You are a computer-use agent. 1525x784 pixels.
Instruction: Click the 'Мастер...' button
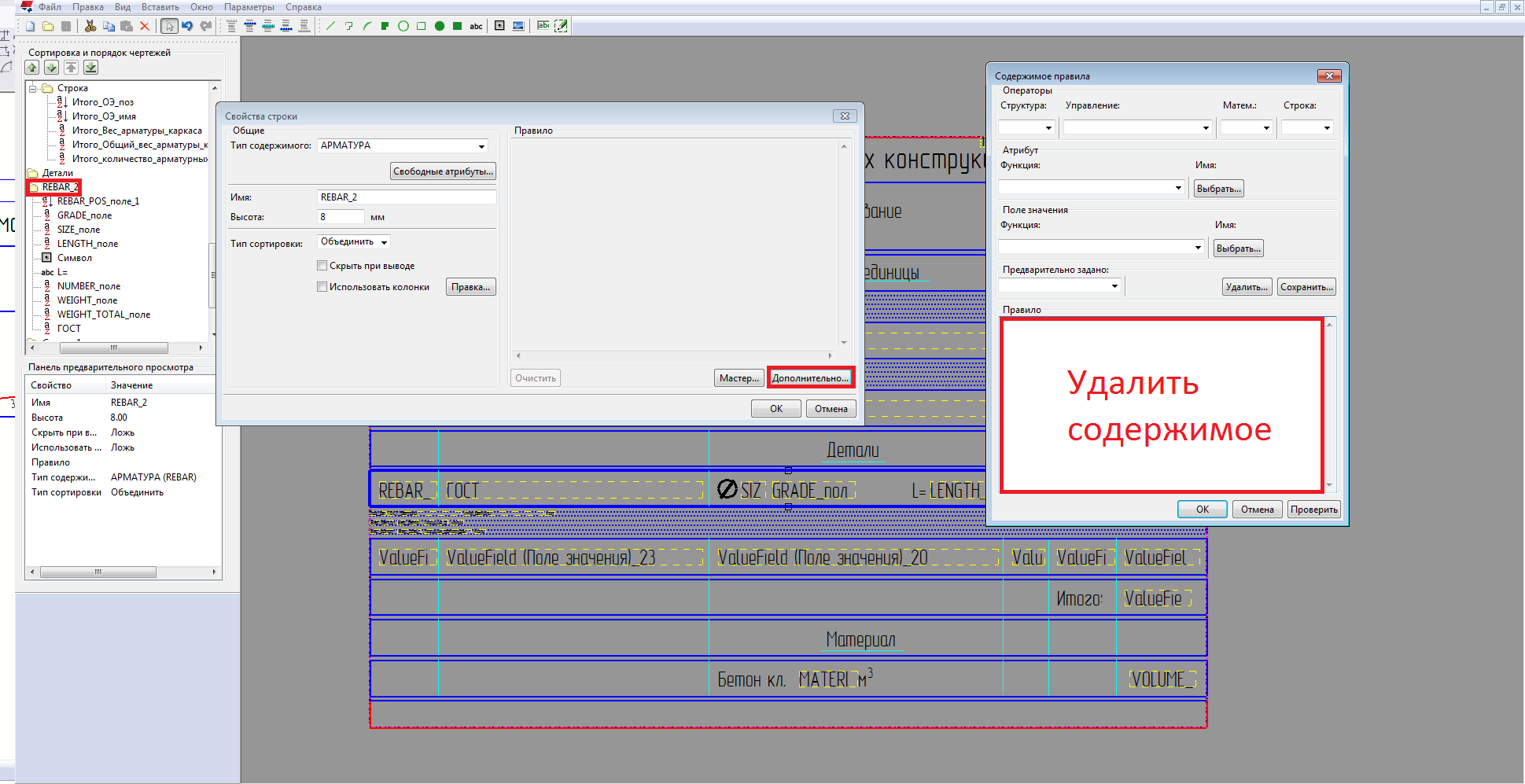739,378
